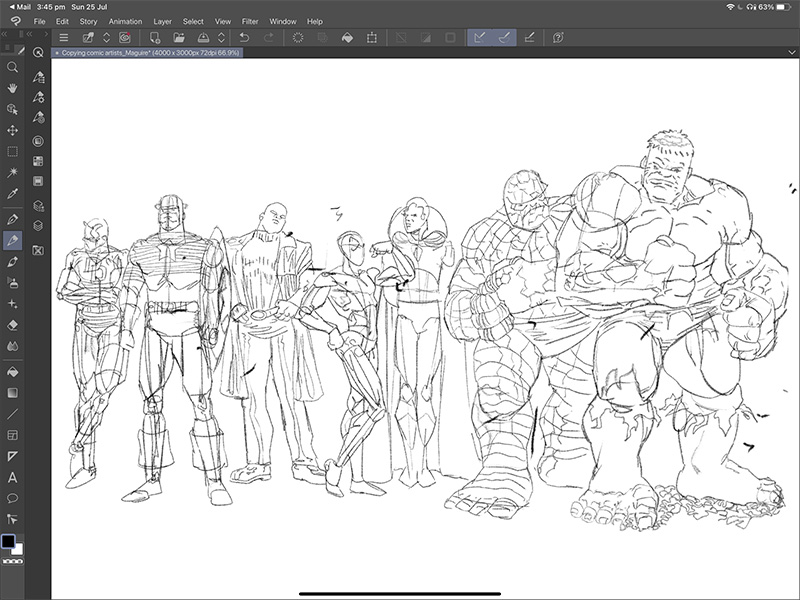
Task: Open the Help menu
Action: click(315, 21)
